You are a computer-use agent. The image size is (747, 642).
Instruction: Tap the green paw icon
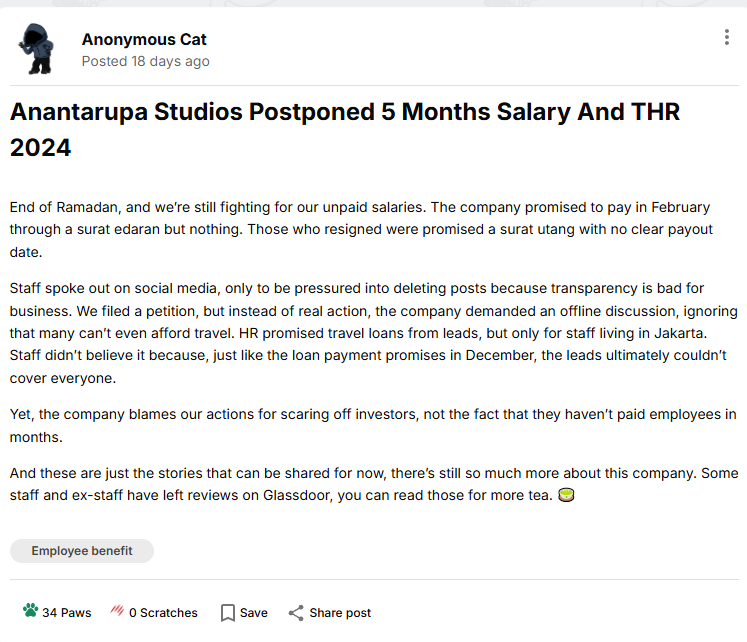(30, 611)
